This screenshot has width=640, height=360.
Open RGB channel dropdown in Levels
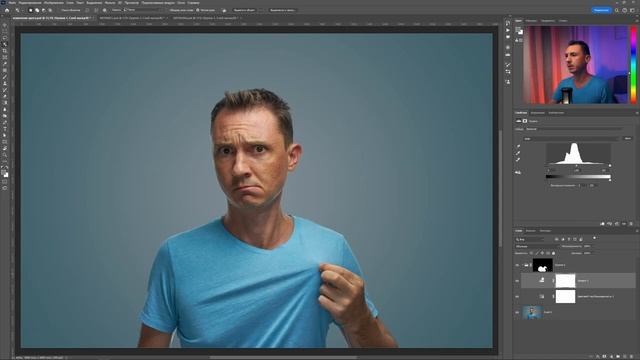pyautogui.click(x=571, y=139)
